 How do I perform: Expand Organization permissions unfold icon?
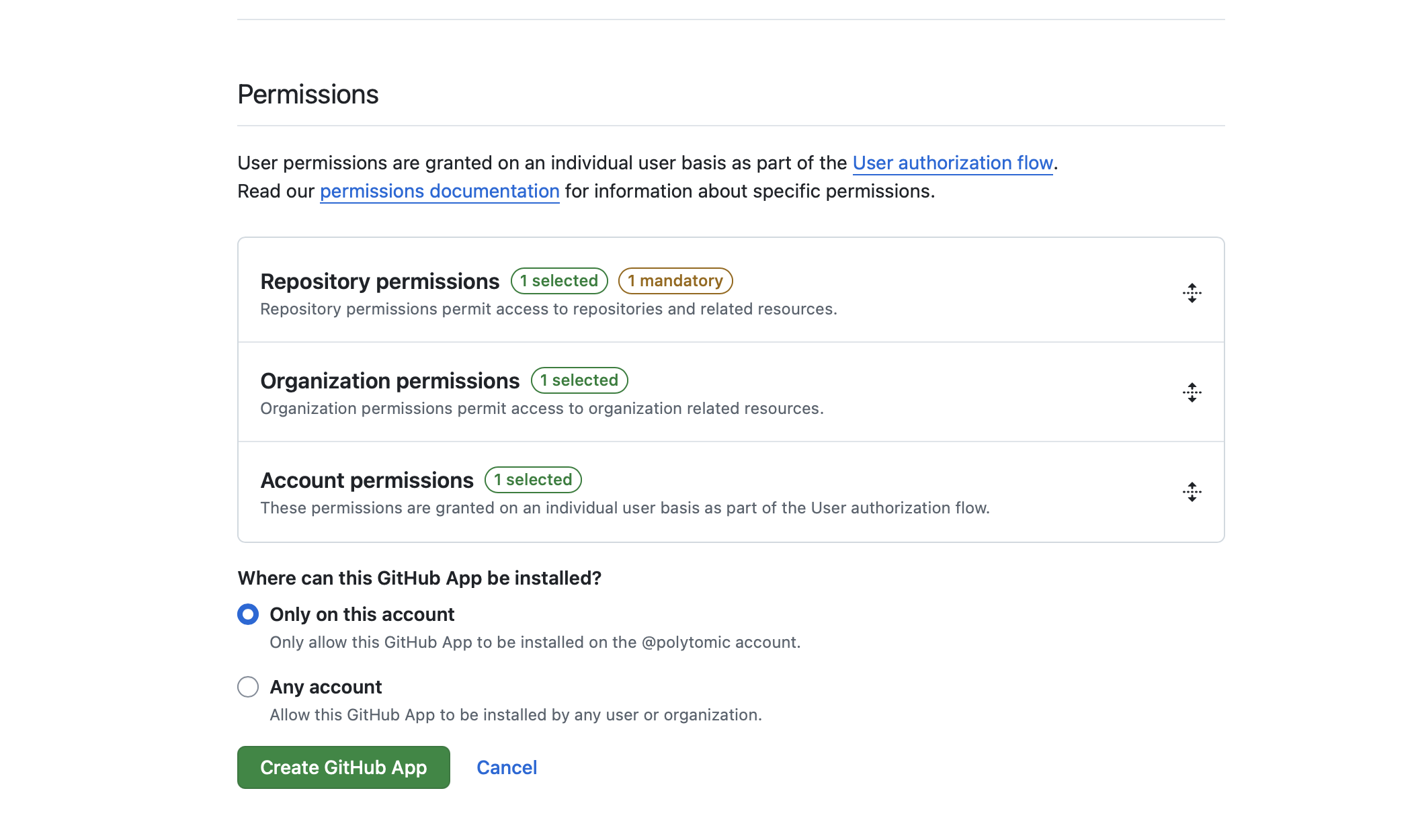[1192, 392]
